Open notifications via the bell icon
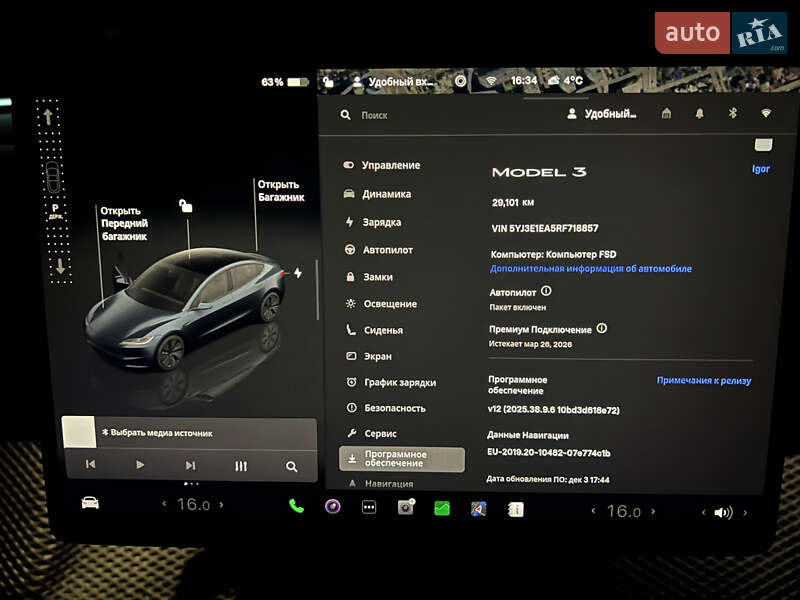Image resolution: width=800 pixels, height=600 pixels. click(x=699, y=114)
